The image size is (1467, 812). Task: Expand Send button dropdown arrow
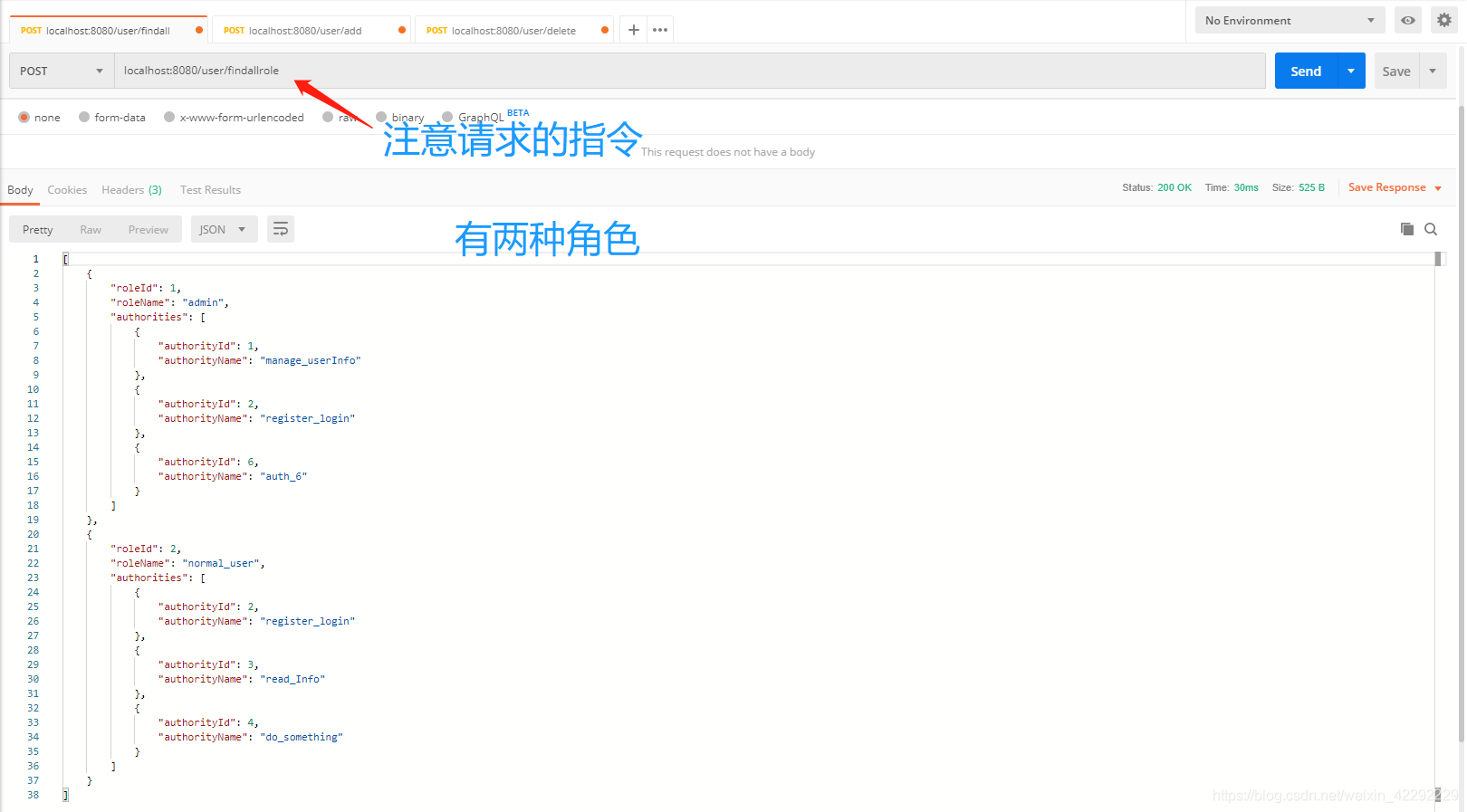point(1351,71)
